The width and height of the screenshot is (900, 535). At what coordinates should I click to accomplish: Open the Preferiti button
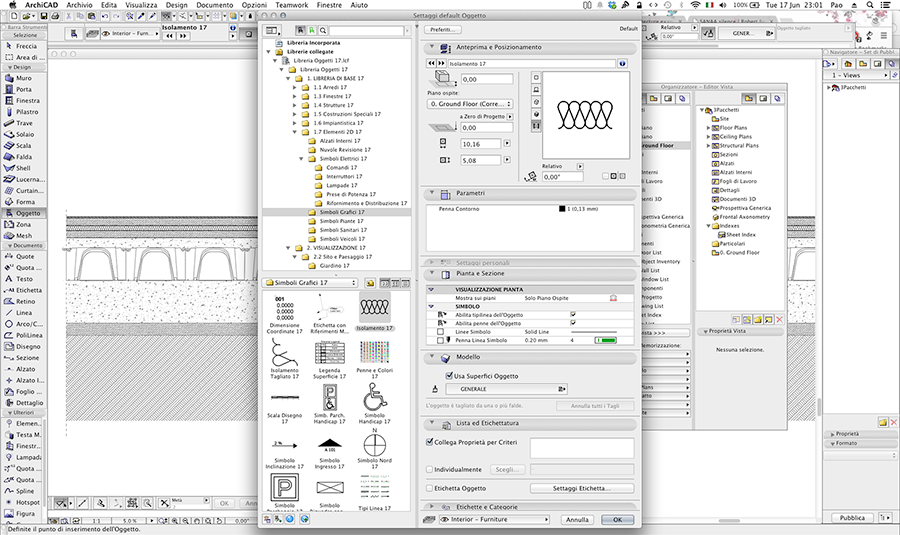(441, 29)
